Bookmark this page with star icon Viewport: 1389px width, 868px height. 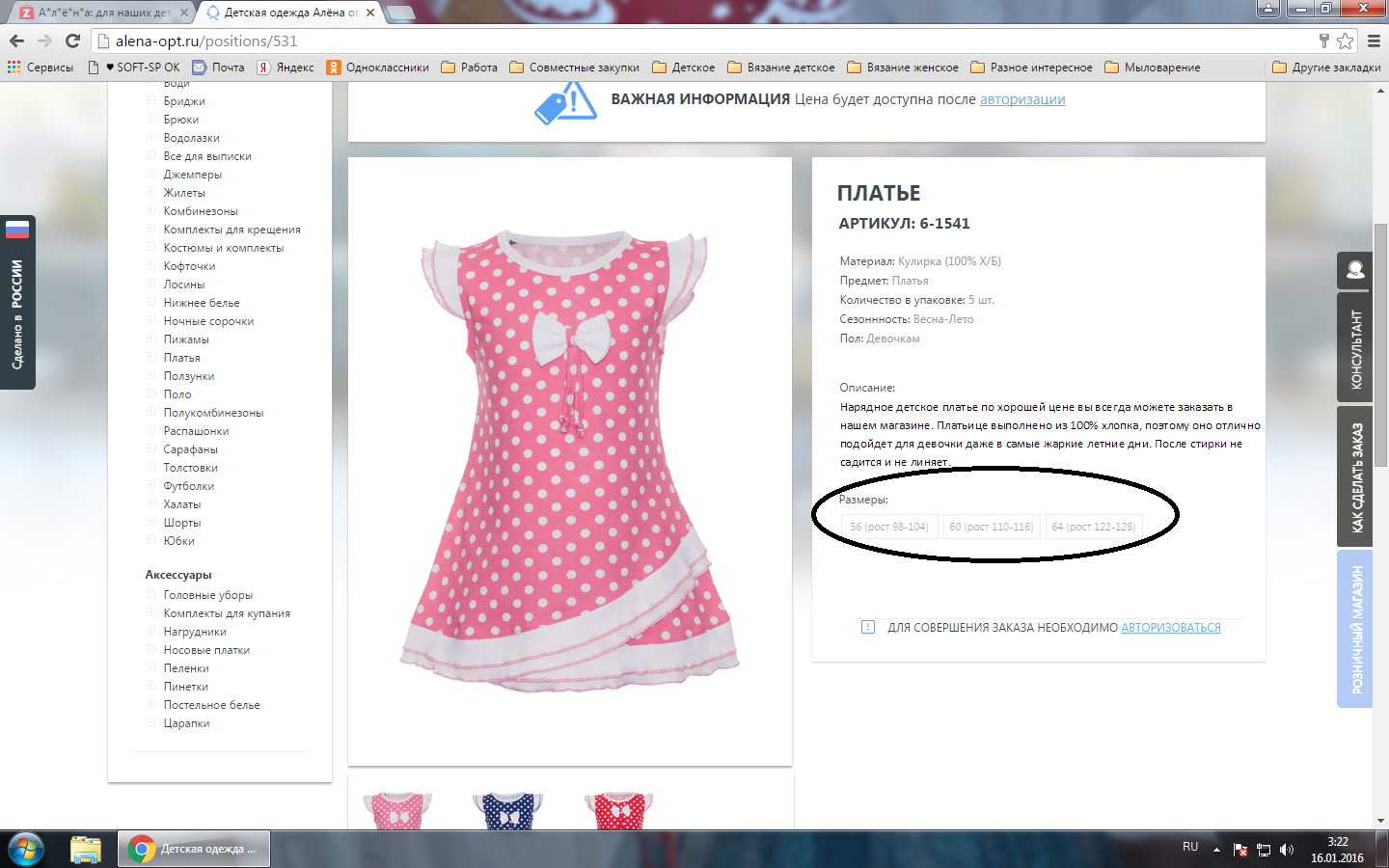point(1345,41)
